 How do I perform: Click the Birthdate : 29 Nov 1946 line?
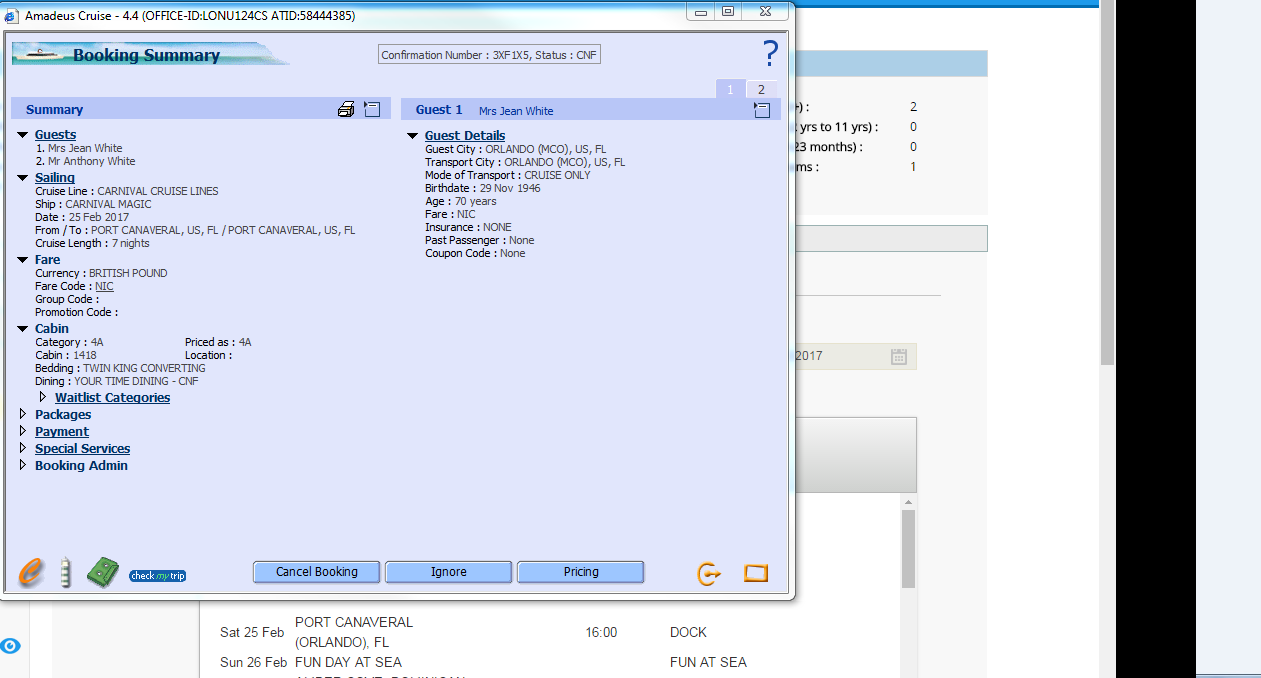click(483, 188)
